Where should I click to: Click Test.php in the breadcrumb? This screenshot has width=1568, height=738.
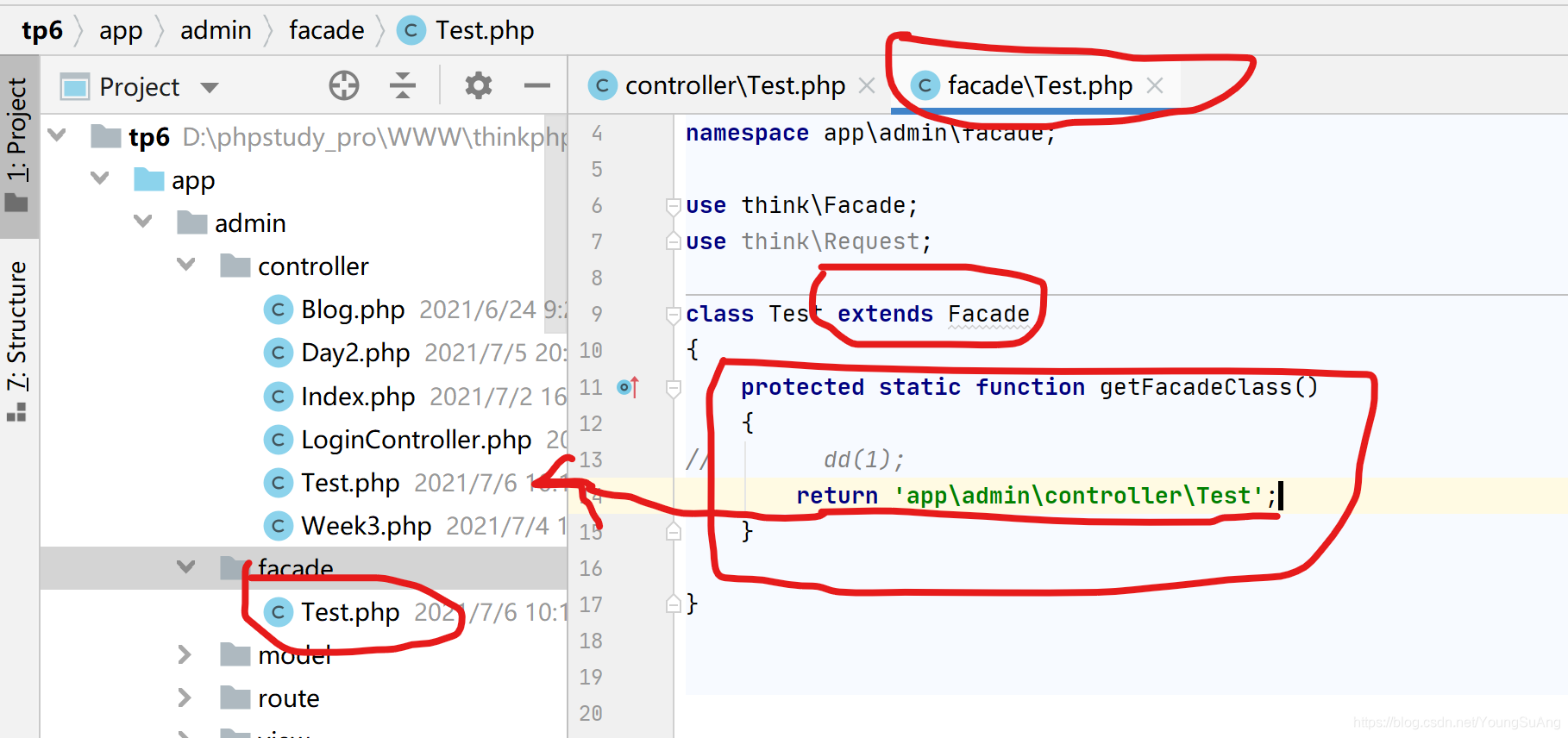(x=484, y=30)
